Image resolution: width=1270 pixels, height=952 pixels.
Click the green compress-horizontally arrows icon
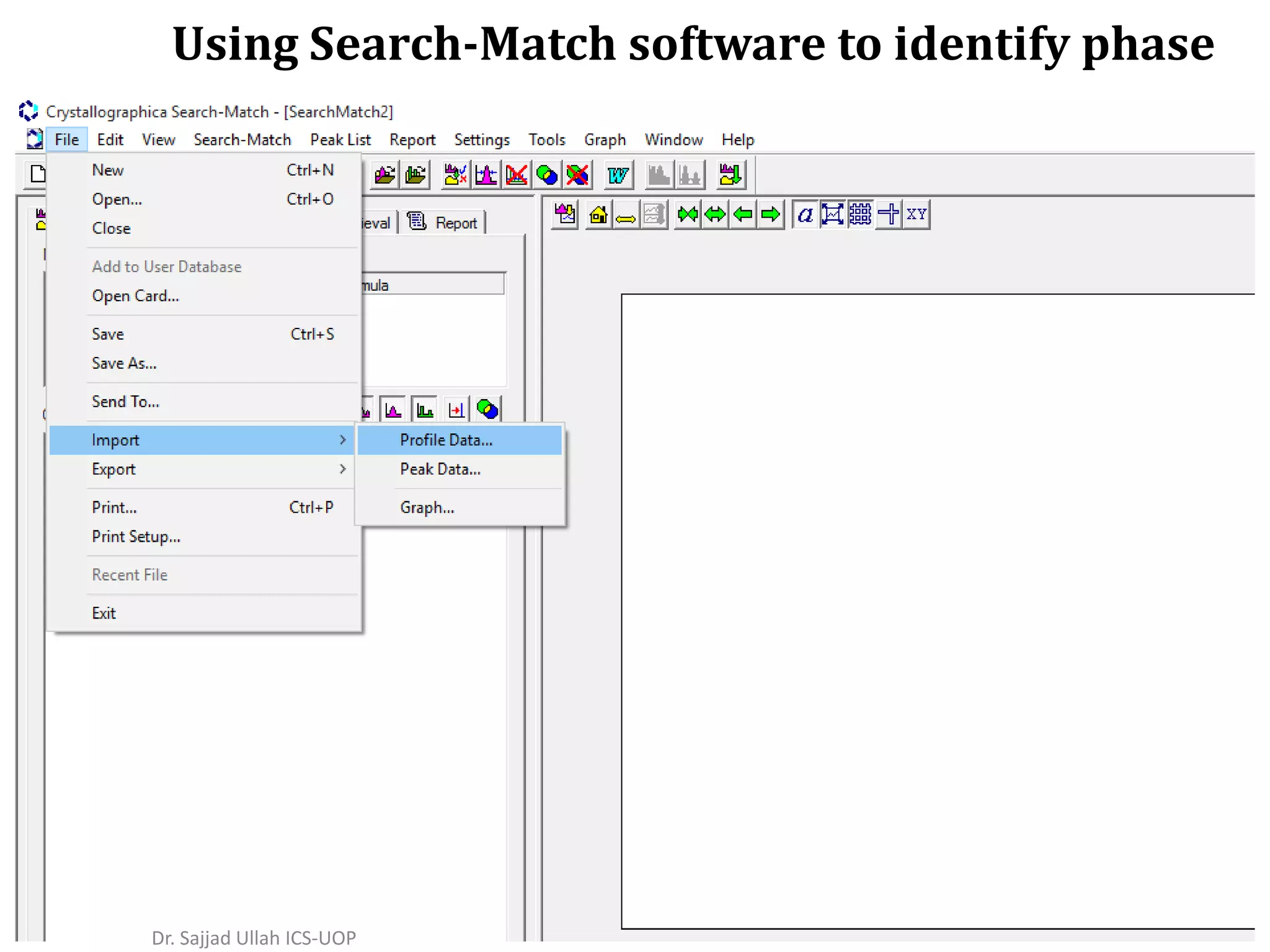(688, 215)
